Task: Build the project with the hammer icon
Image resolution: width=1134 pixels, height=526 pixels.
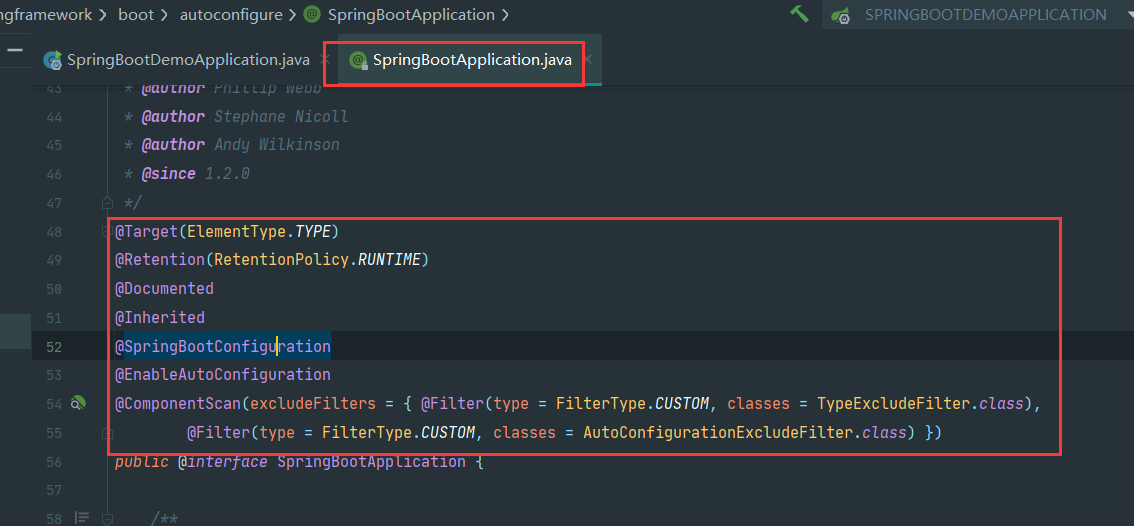Action: click(x=799, y=14)
